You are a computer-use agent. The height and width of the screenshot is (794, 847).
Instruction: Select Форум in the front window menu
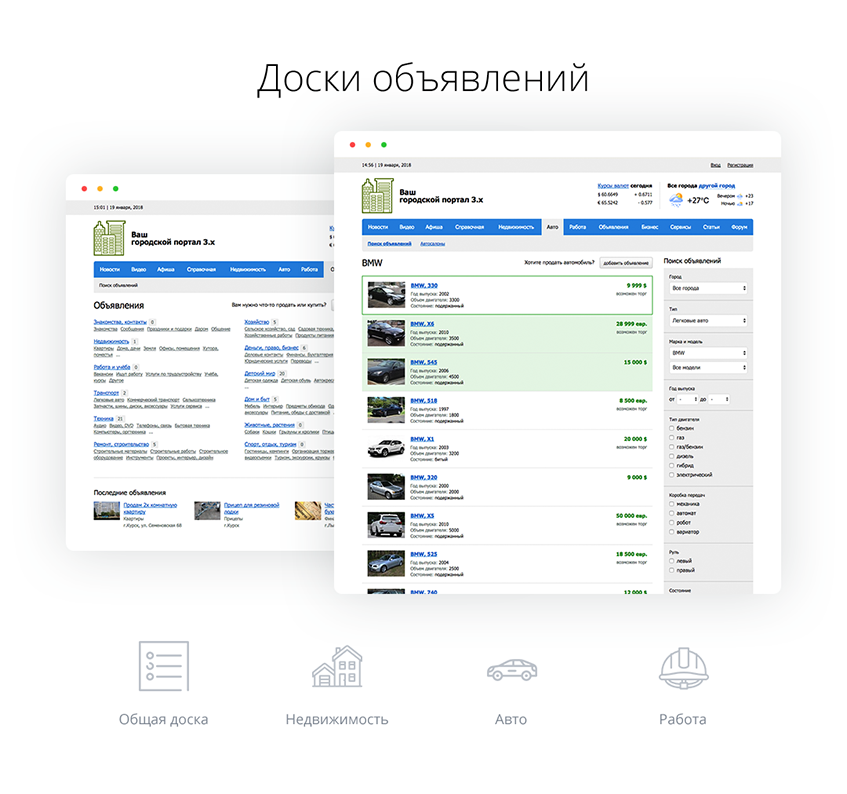739,227
